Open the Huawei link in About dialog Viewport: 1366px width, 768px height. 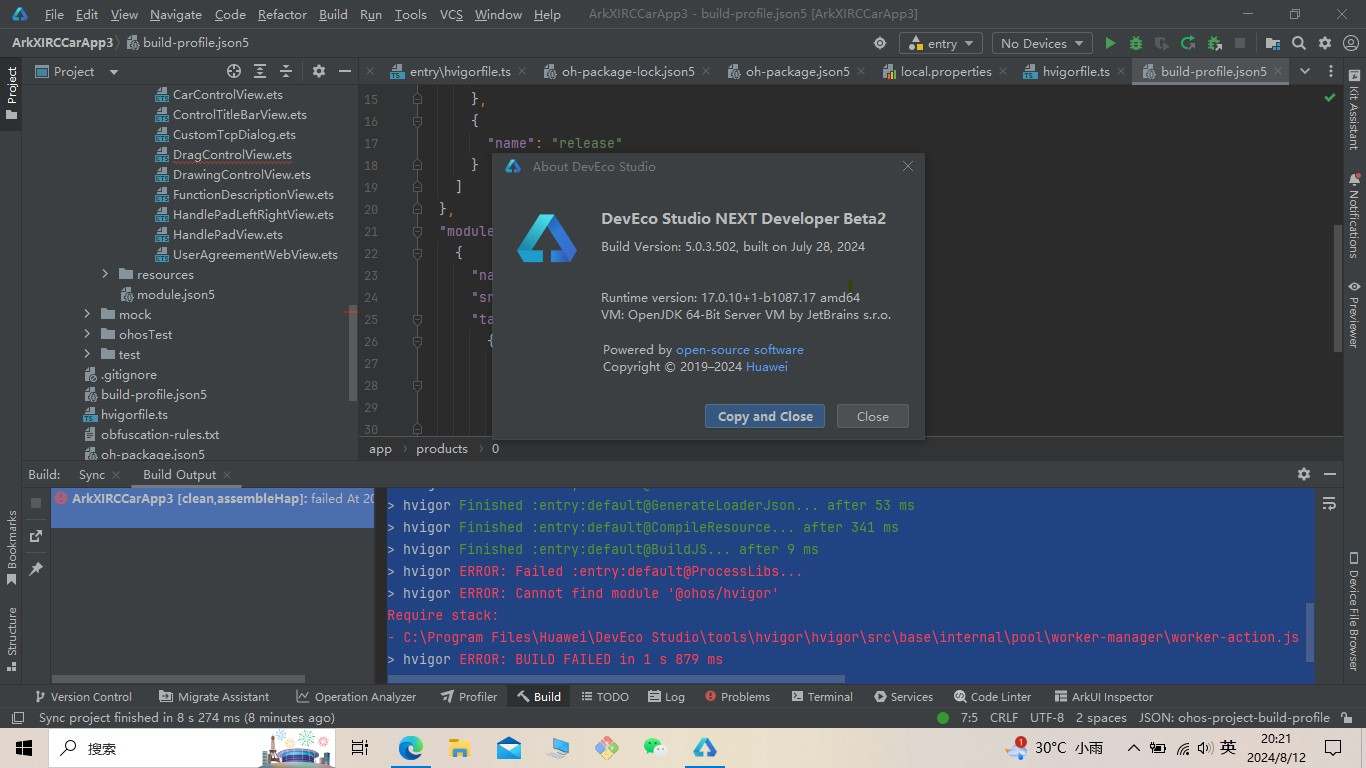coord(767,366)
